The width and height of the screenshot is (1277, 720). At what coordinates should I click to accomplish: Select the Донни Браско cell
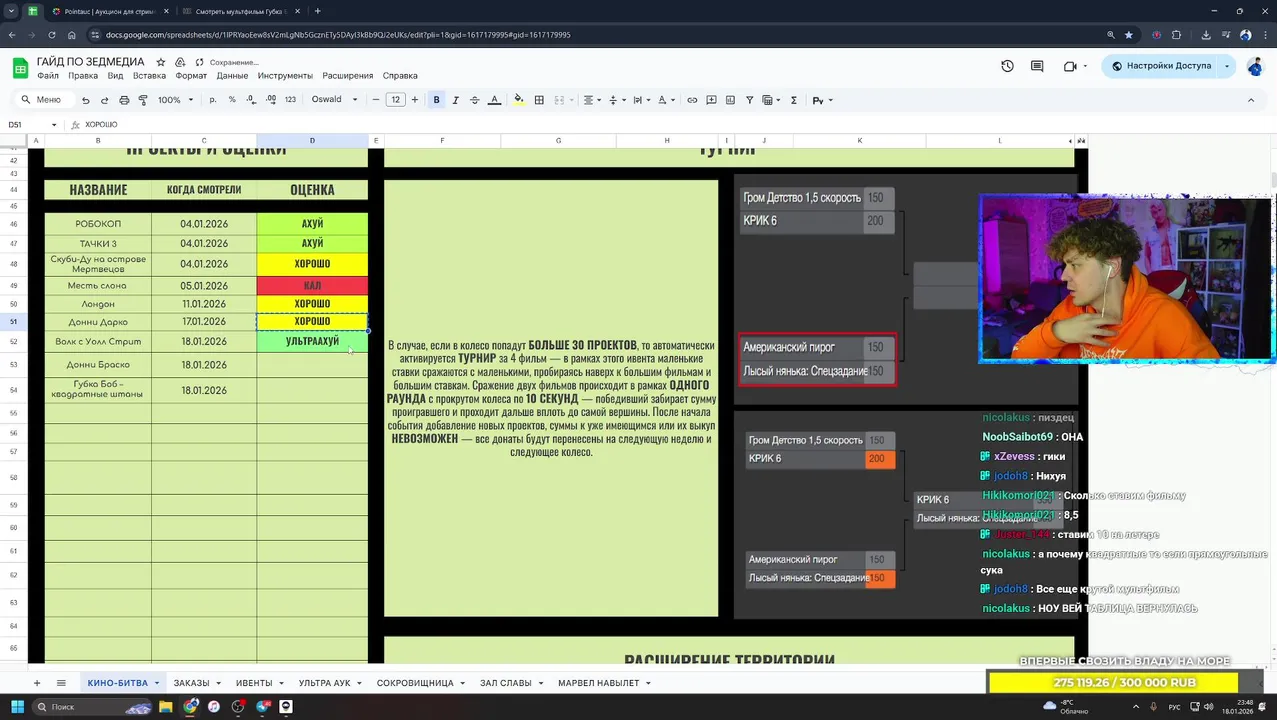coord(98,365)
